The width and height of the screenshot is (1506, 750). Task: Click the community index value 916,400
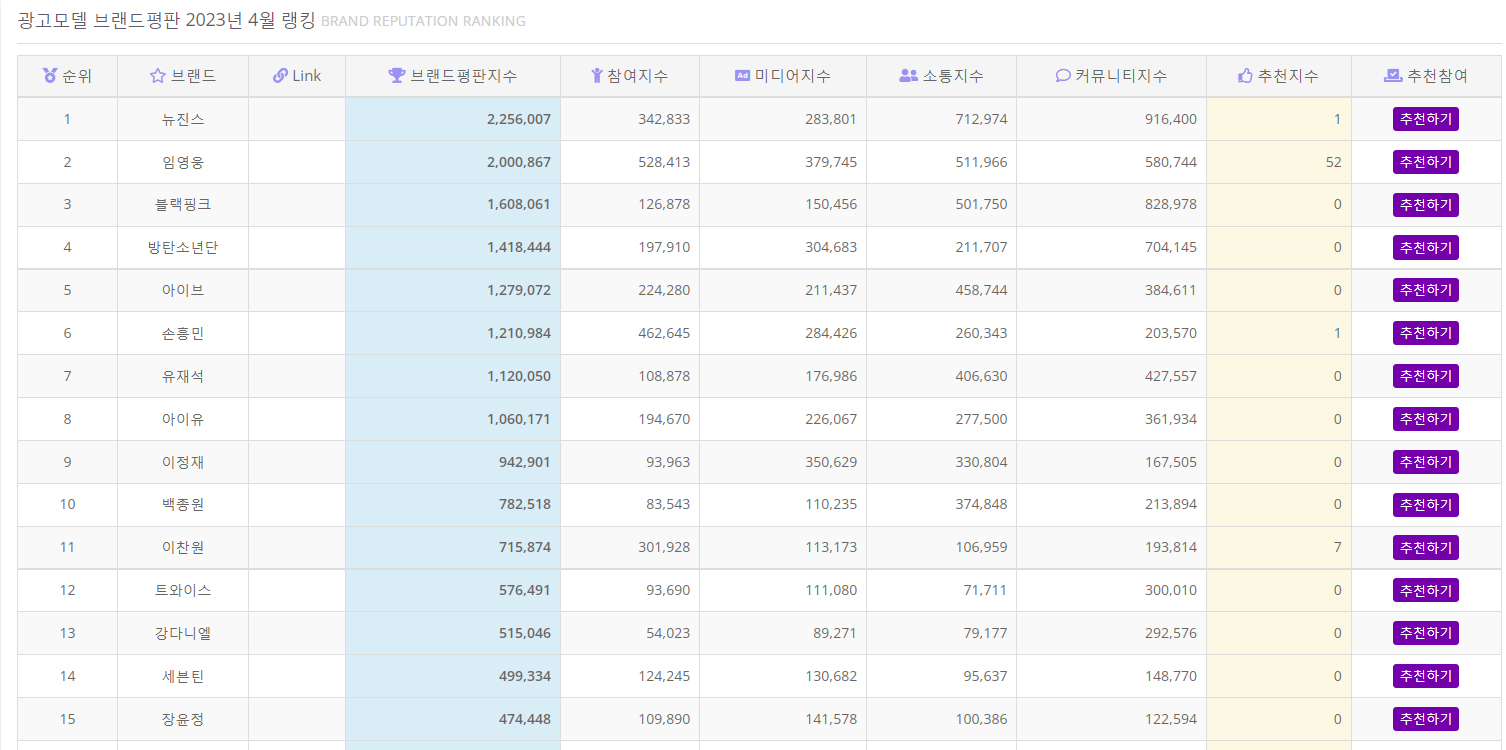[1171, 119]
